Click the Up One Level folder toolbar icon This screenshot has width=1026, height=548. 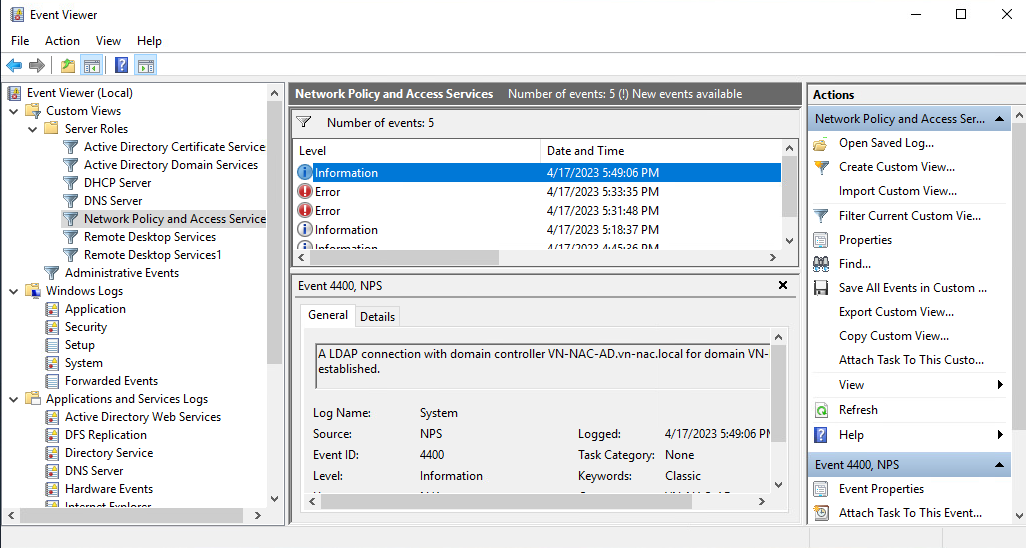[67, 65]
